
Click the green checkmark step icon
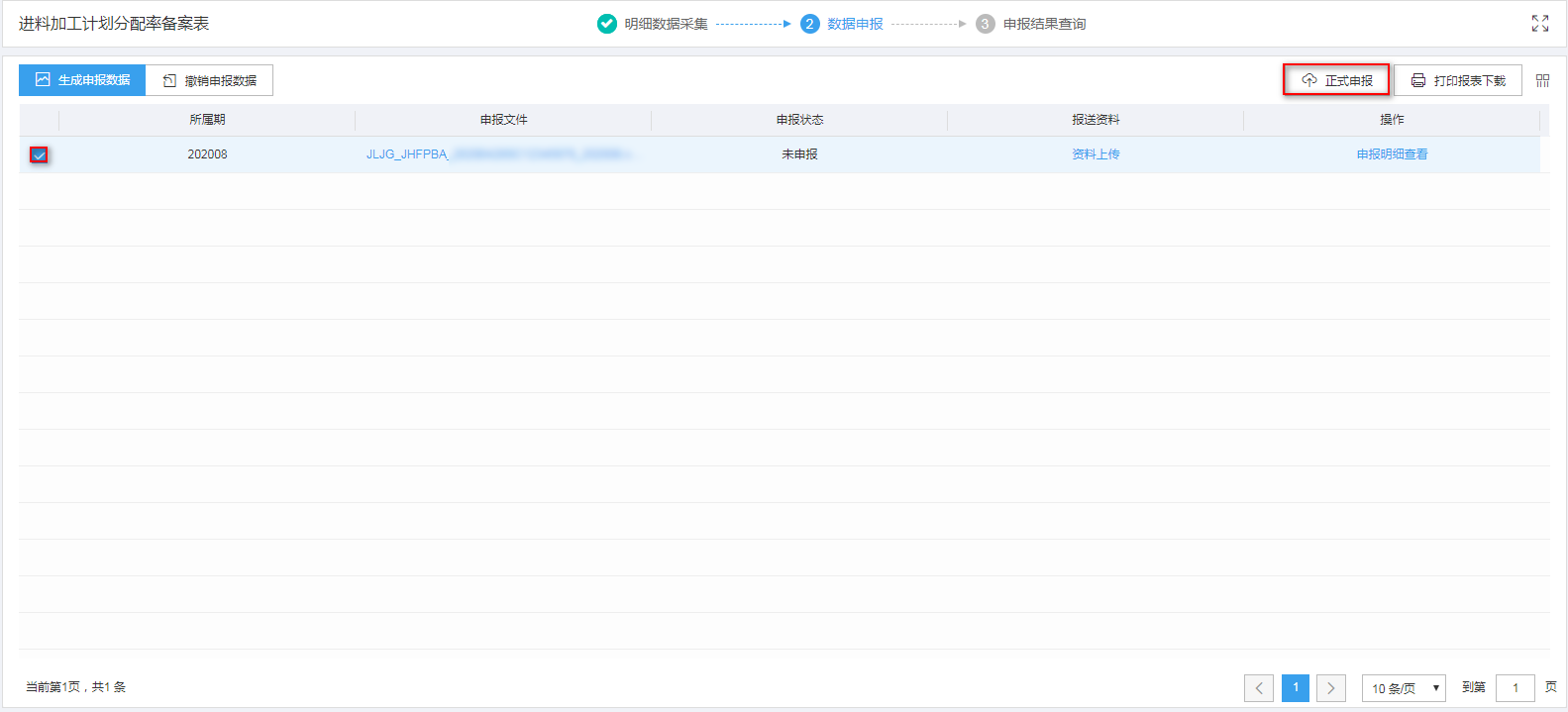(x=607, y=24)
